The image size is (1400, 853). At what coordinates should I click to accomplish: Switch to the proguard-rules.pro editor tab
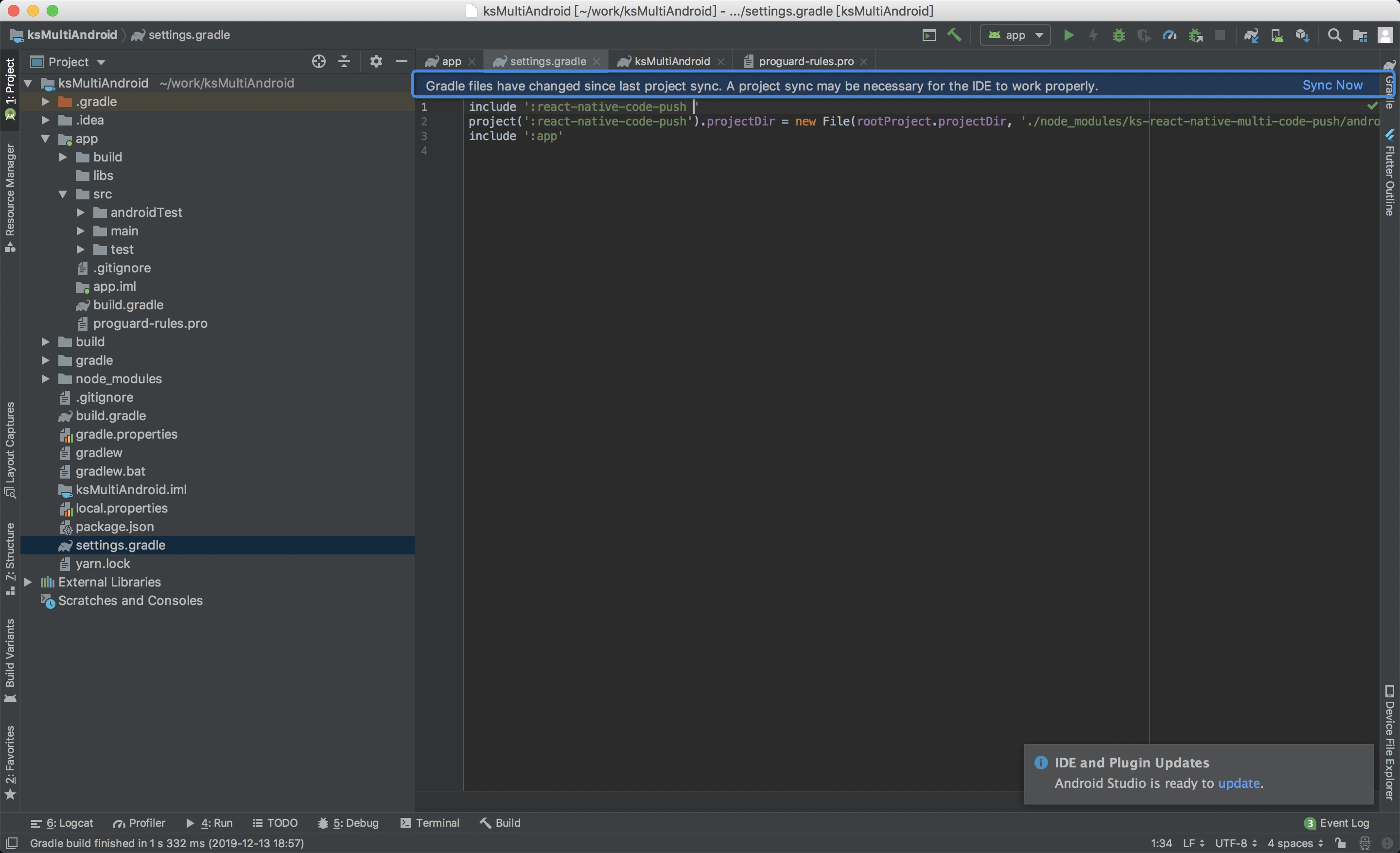coord(805,61)
